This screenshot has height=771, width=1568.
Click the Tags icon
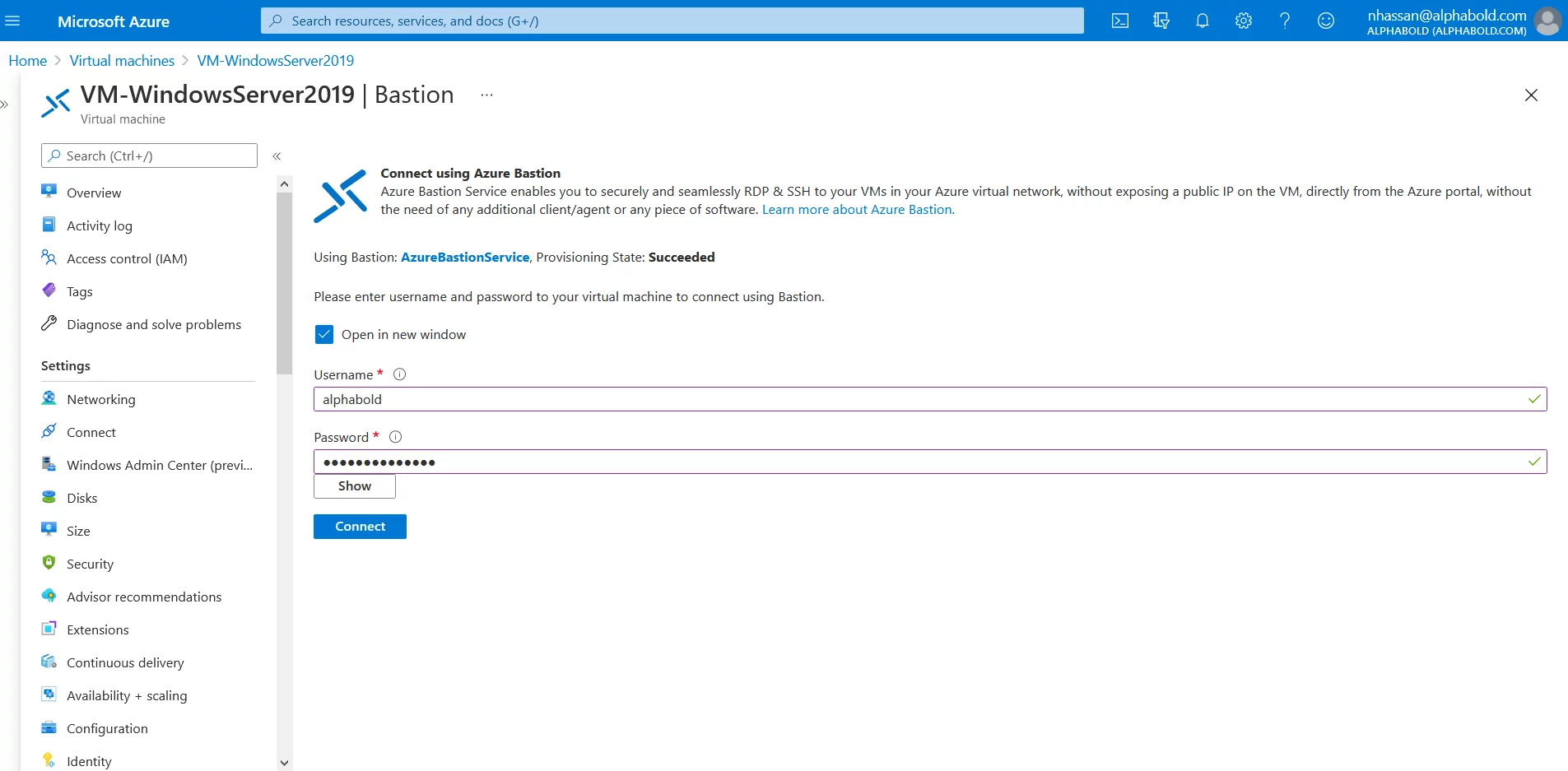point(49,290)
